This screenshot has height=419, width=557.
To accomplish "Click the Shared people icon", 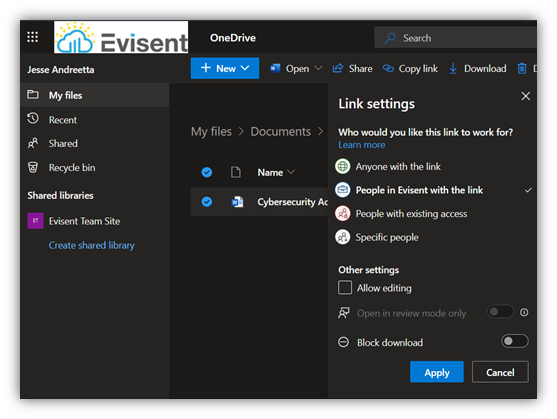I will 33,143.
